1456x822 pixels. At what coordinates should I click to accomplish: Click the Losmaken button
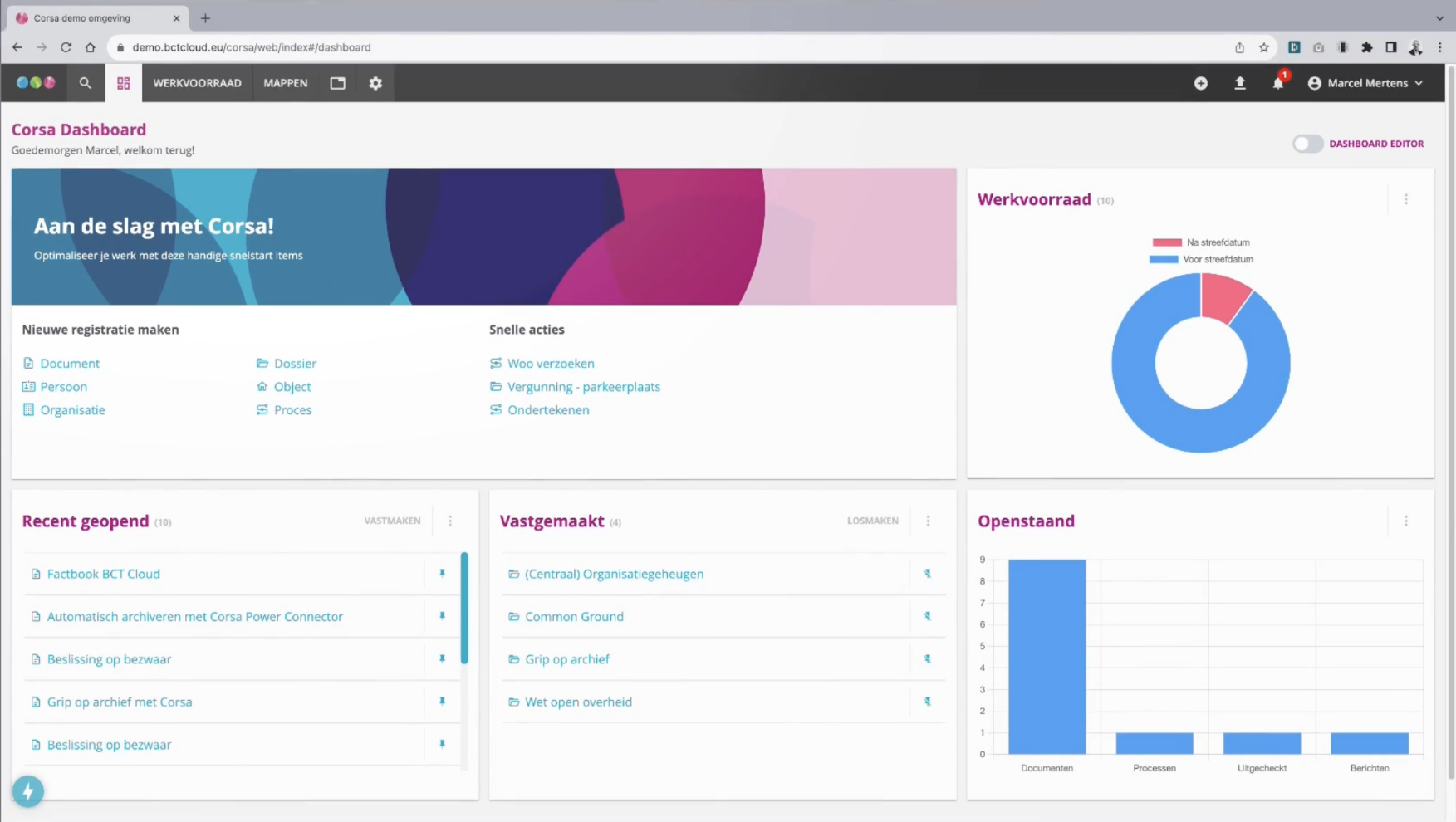point(873,521)
